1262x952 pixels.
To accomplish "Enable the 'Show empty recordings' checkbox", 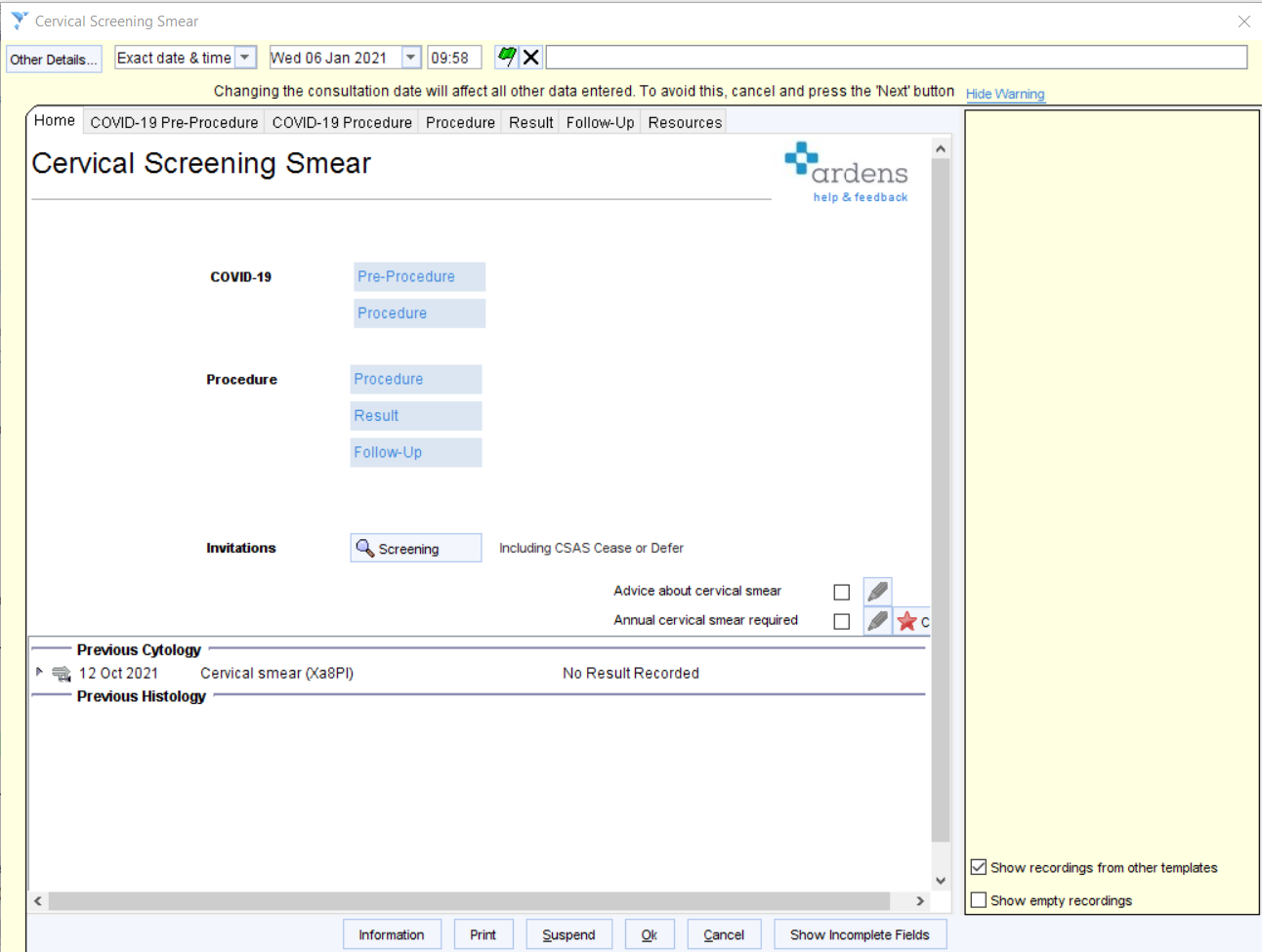I will pyautogui.click(x=979, y=900).
